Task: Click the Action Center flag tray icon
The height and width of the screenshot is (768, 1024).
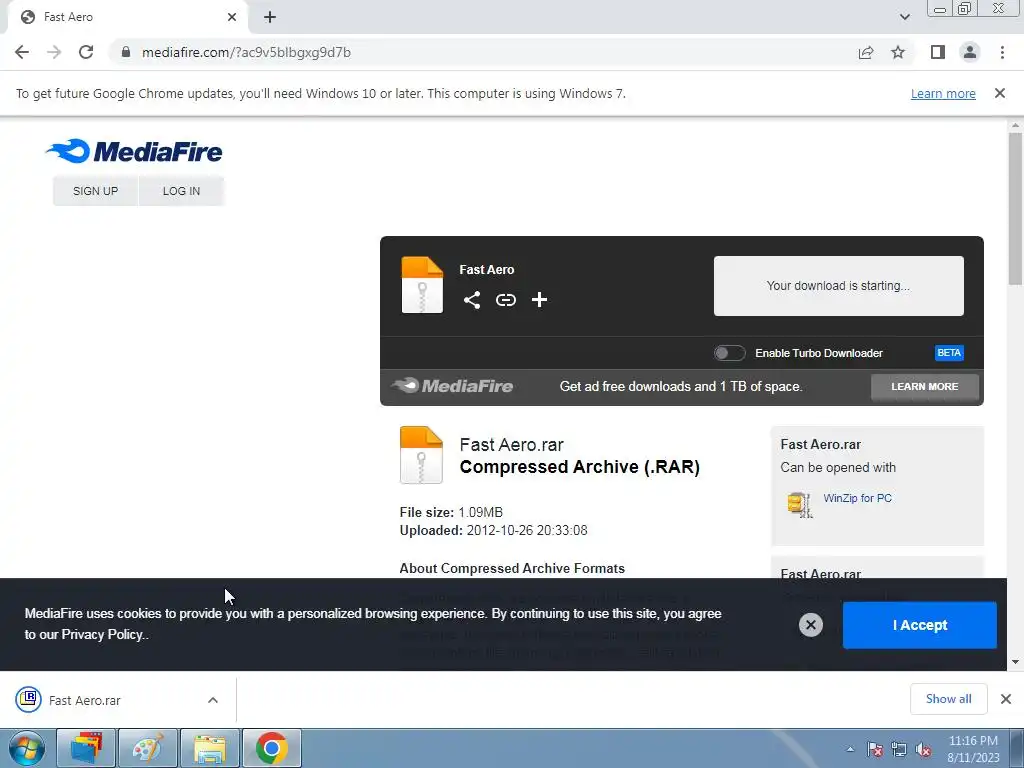Action: coord(875,750)
